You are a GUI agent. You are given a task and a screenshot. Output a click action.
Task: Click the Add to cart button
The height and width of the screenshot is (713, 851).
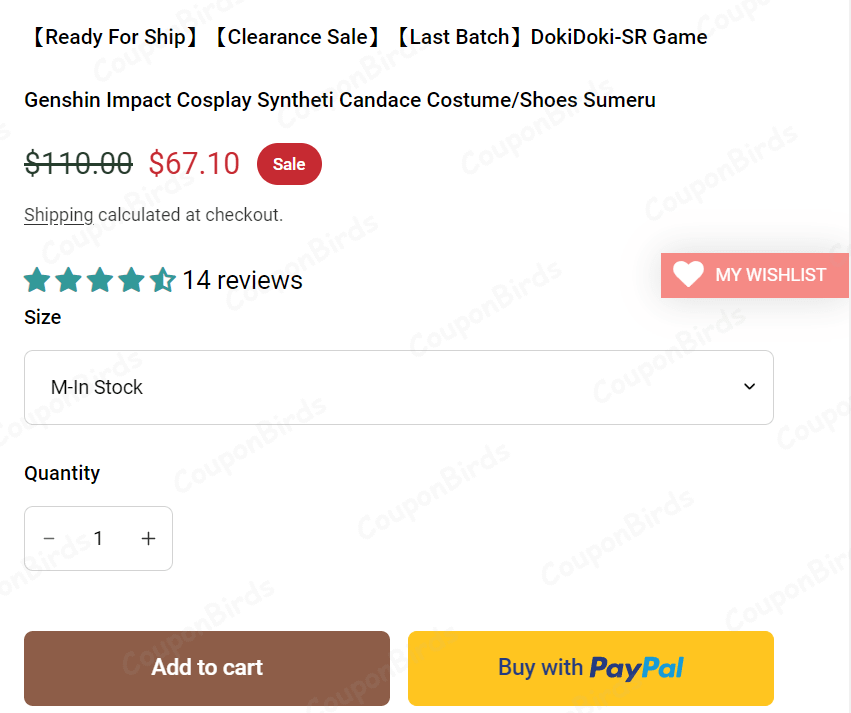(x=207, y=667)
